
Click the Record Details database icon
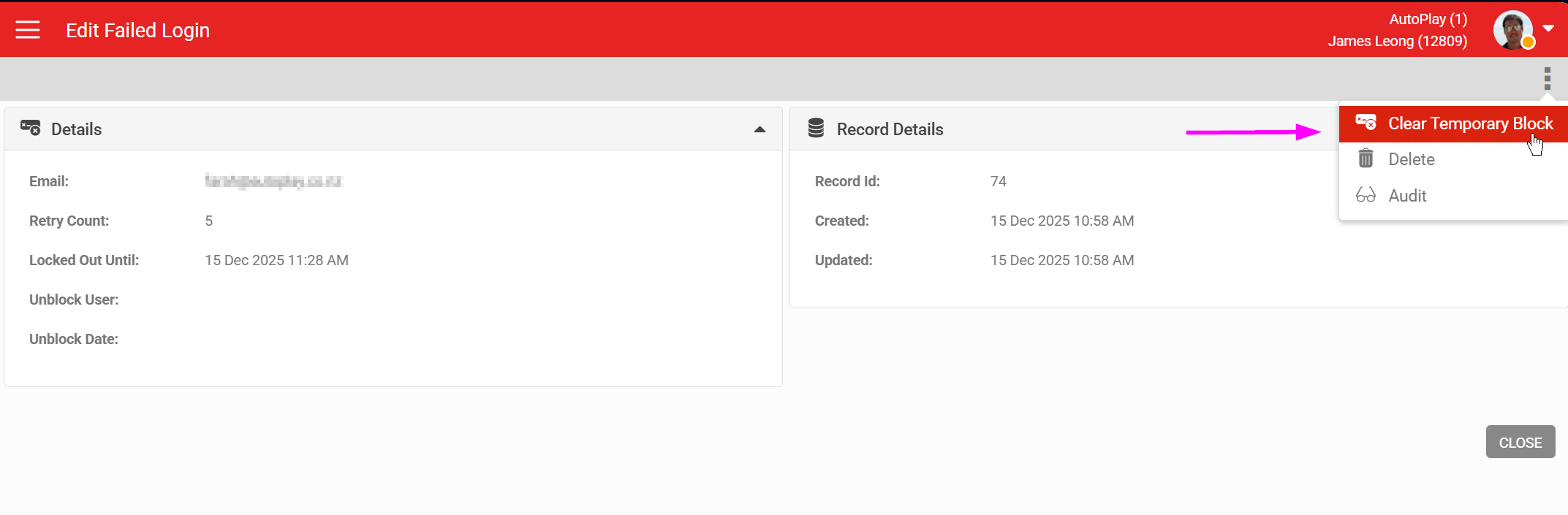tap(816, 129)
